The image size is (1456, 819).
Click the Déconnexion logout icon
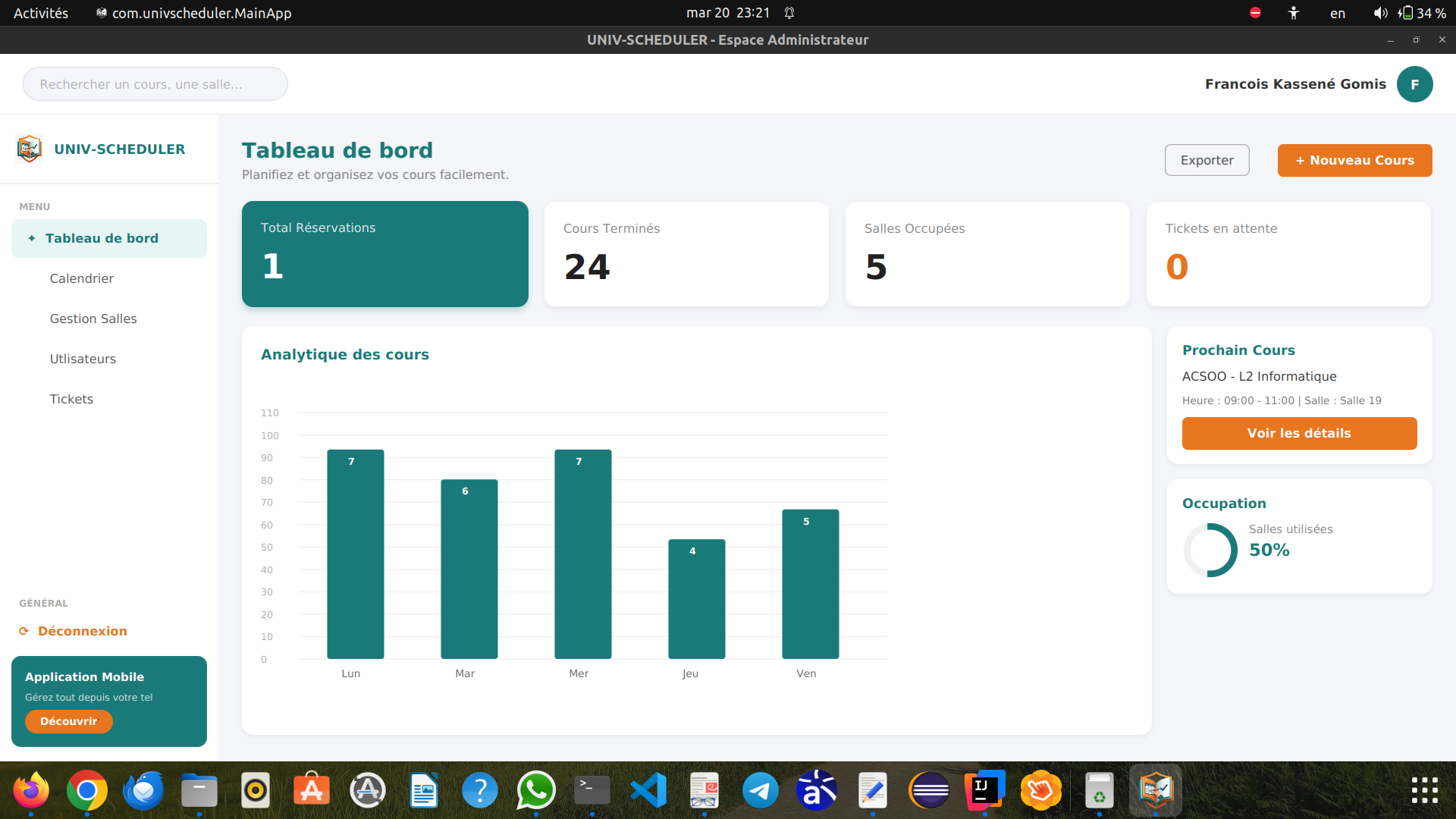pos(24,631)
